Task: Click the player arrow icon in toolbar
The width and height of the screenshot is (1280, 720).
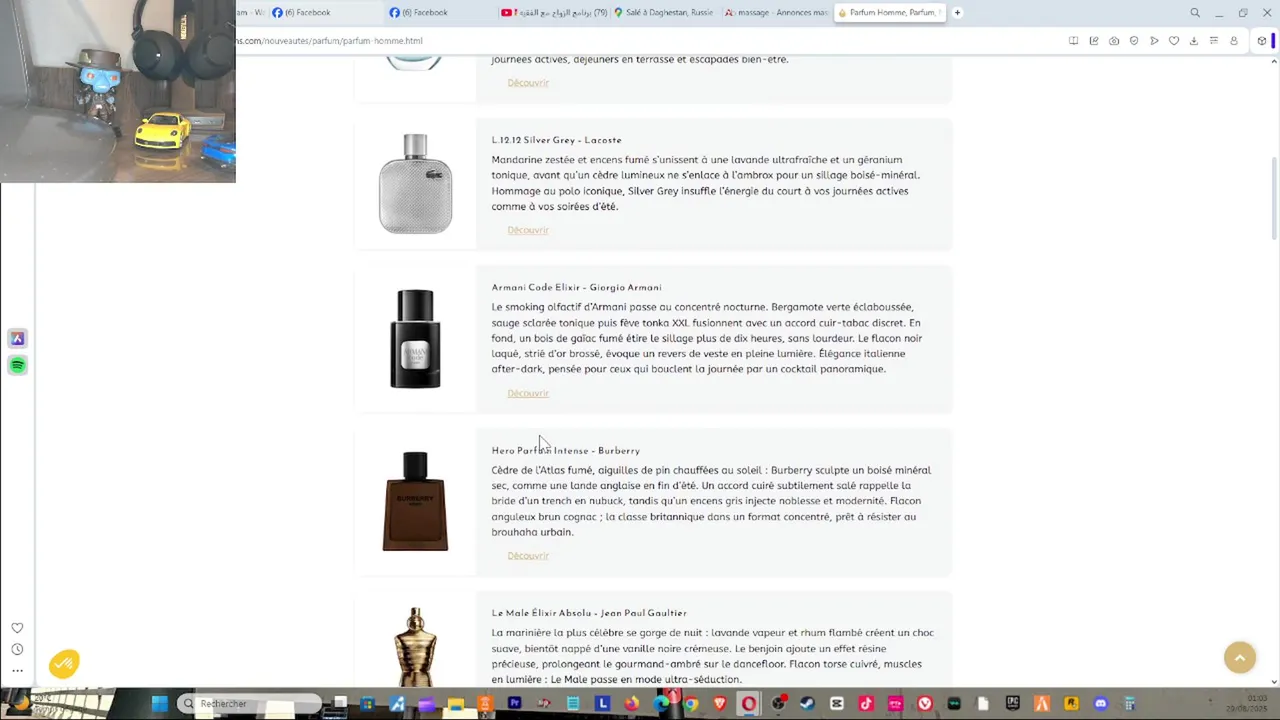Action: [x=1154, y=41]
